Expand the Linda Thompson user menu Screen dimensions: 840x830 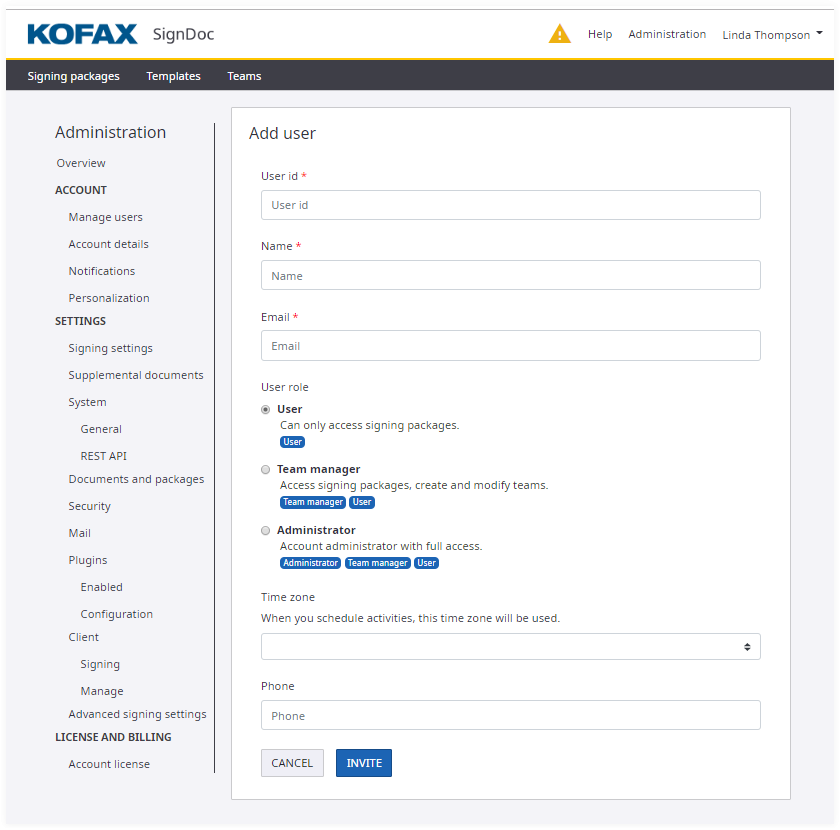click(x=772, y=34)
